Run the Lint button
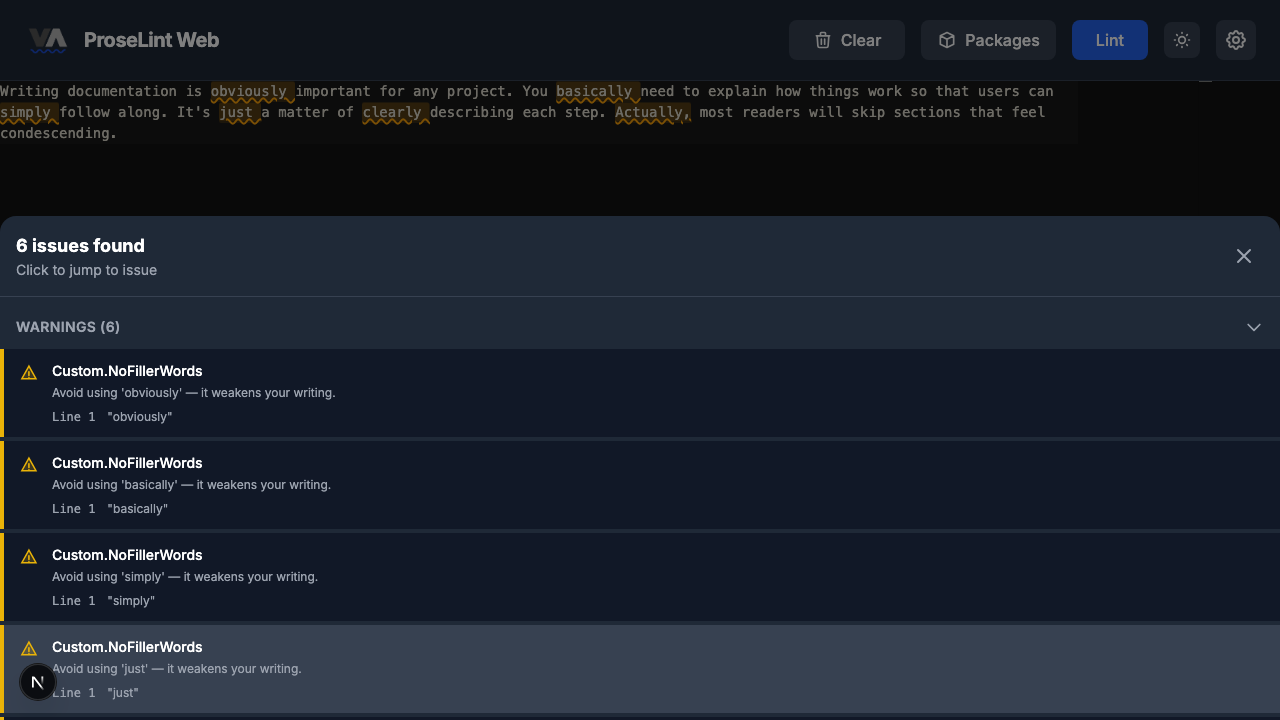1280x720 pixels. tap(1109, 40)
